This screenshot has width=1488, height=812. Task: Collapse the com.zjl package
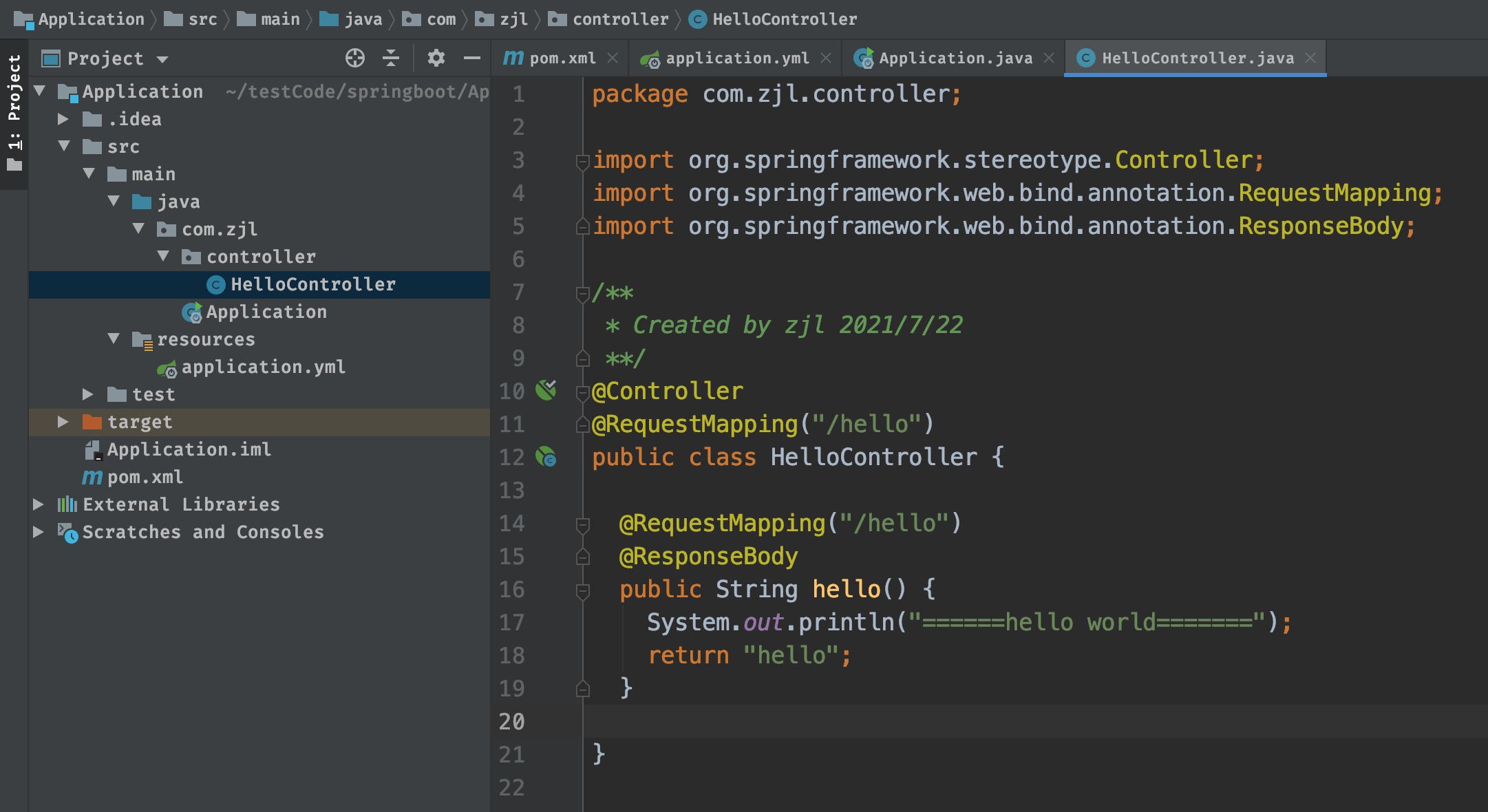click(138, 228)
